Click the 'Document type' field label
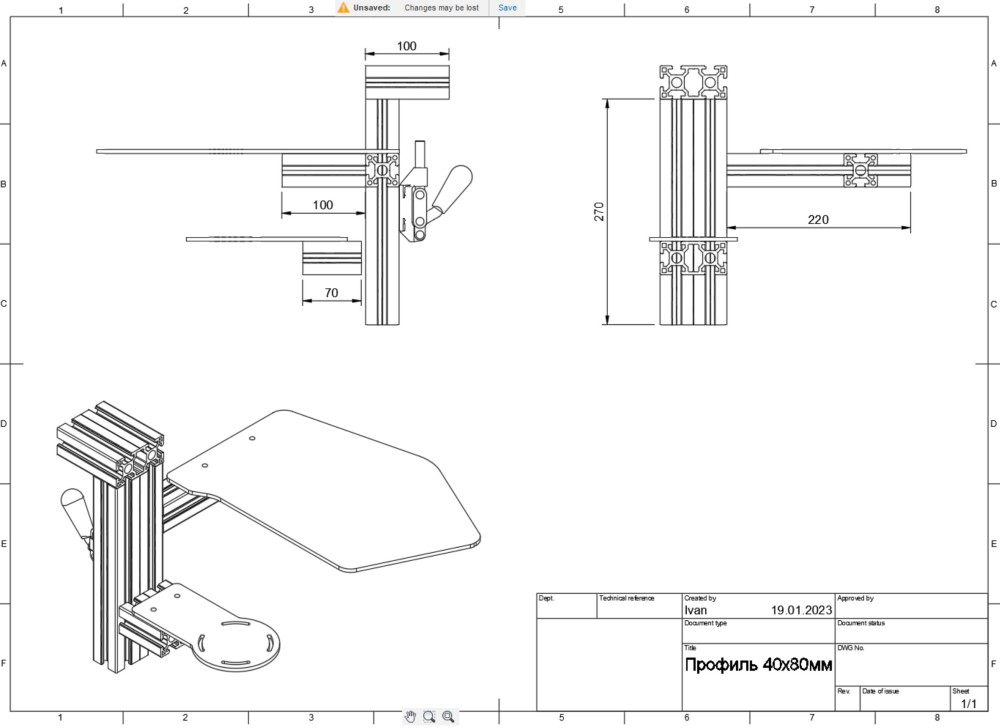Viewport: 1000px width, 728px height. (x=705, y=623)
